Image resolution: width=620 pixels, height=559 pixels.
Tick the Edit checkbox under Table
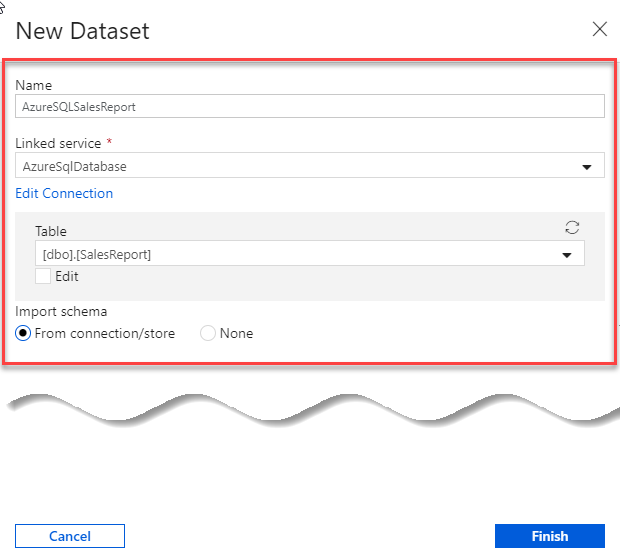point(43,276)
